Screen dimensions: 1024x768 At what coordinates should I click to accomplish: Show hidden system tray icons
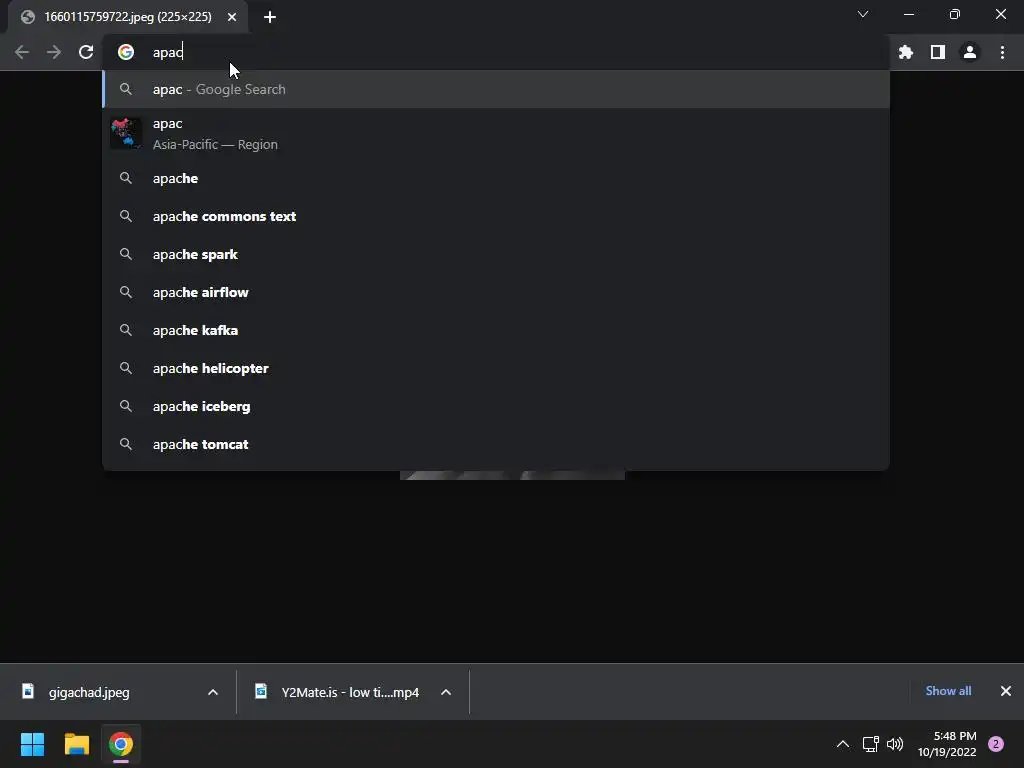click(x=843, y=744)
